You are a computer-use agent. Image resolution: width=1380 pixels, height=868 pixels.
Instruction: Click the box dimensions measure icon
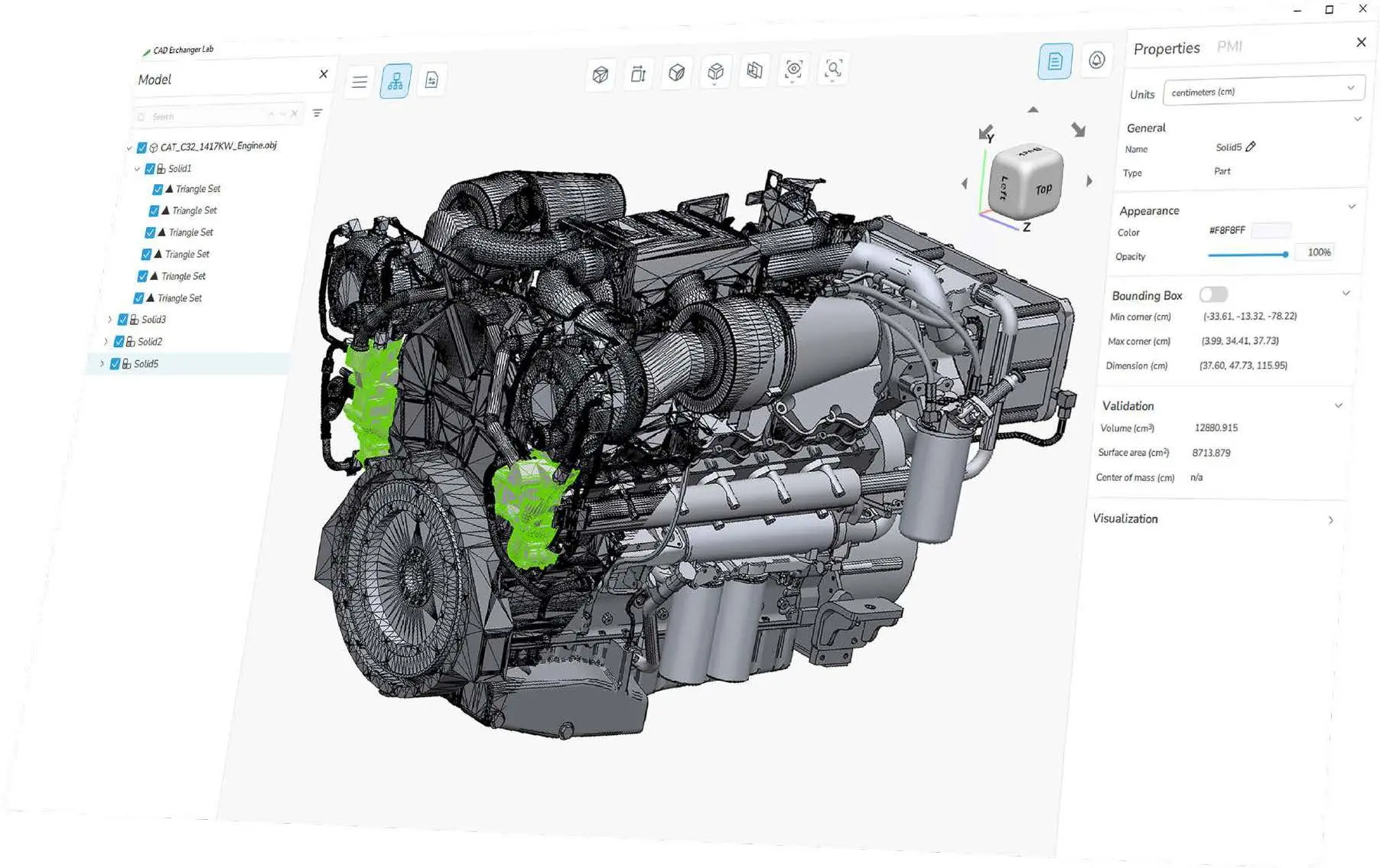(638, 73)
